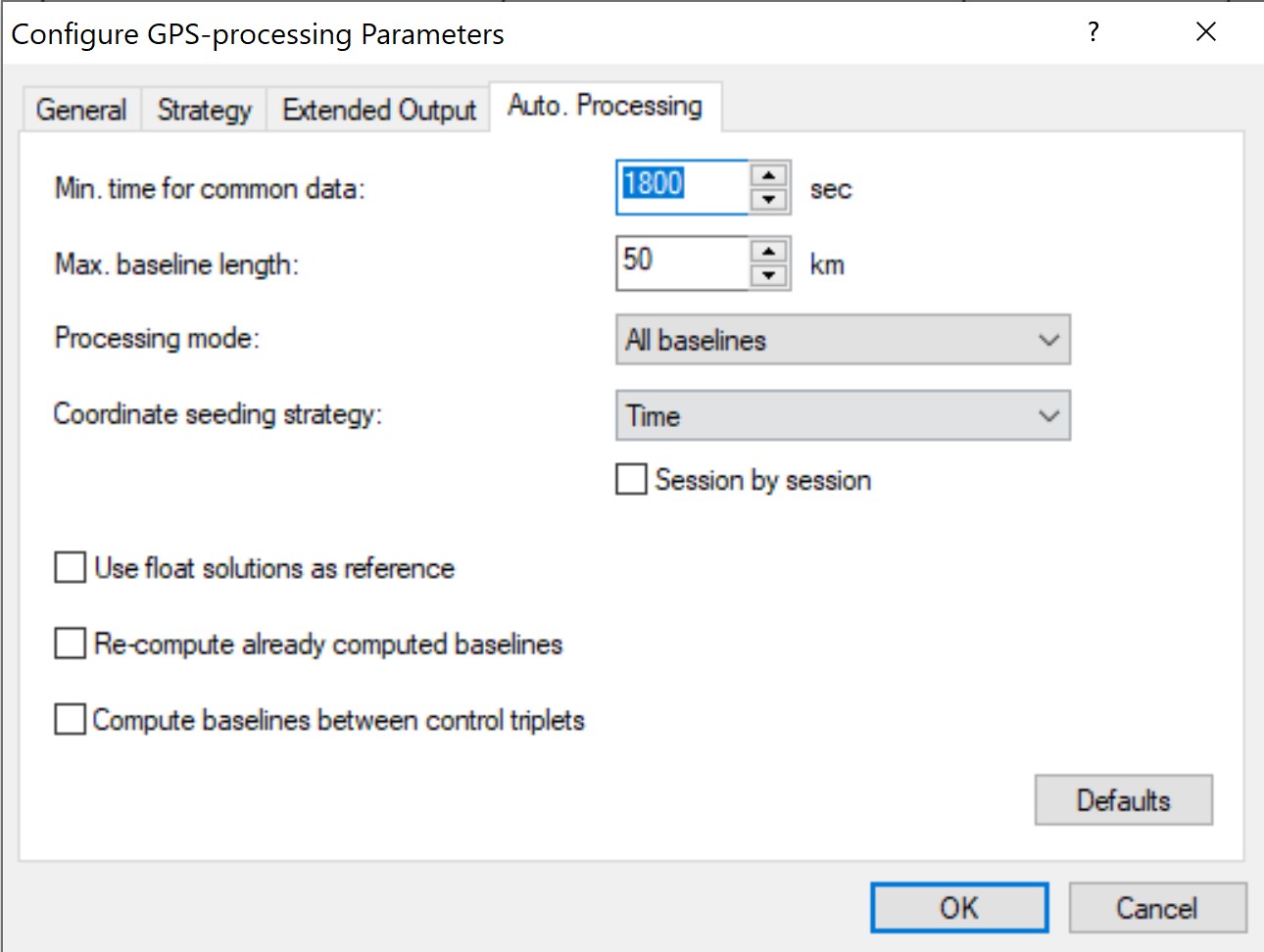
Task: Confirm settings with OK button
Action: pyautogui.click(x=958, y=908)
